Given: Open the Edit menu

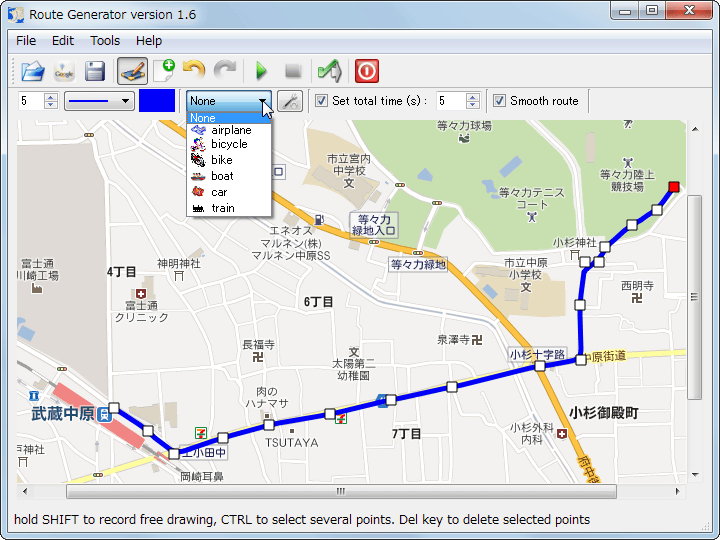Looking at the screenshot, I should coord(62,41).
